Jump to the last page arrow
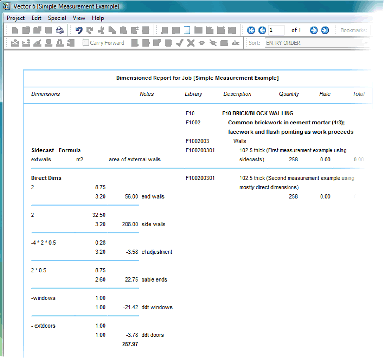 tap(325, 30)
